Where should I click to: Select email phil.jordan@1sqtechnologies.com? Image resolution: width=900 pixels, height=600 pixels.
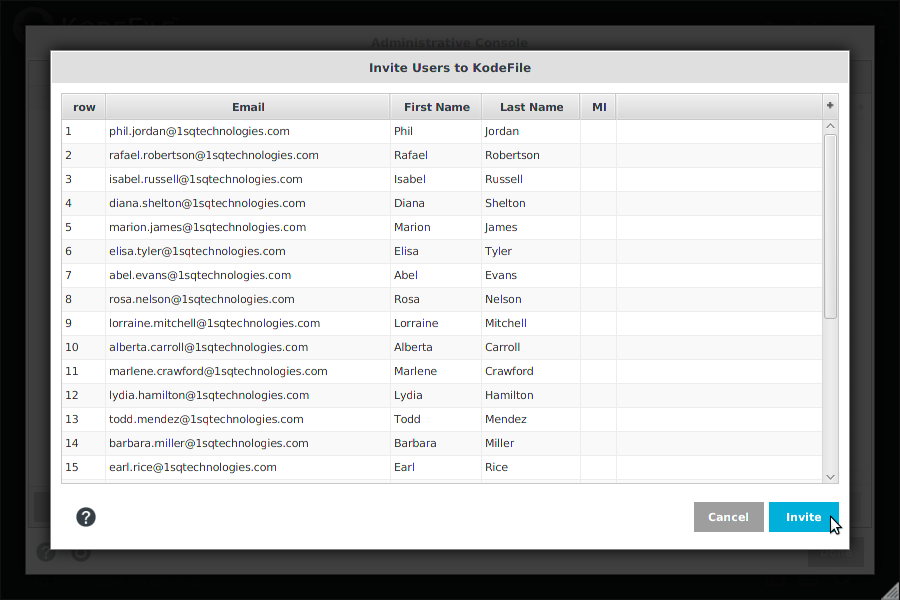tap(248, 131)
